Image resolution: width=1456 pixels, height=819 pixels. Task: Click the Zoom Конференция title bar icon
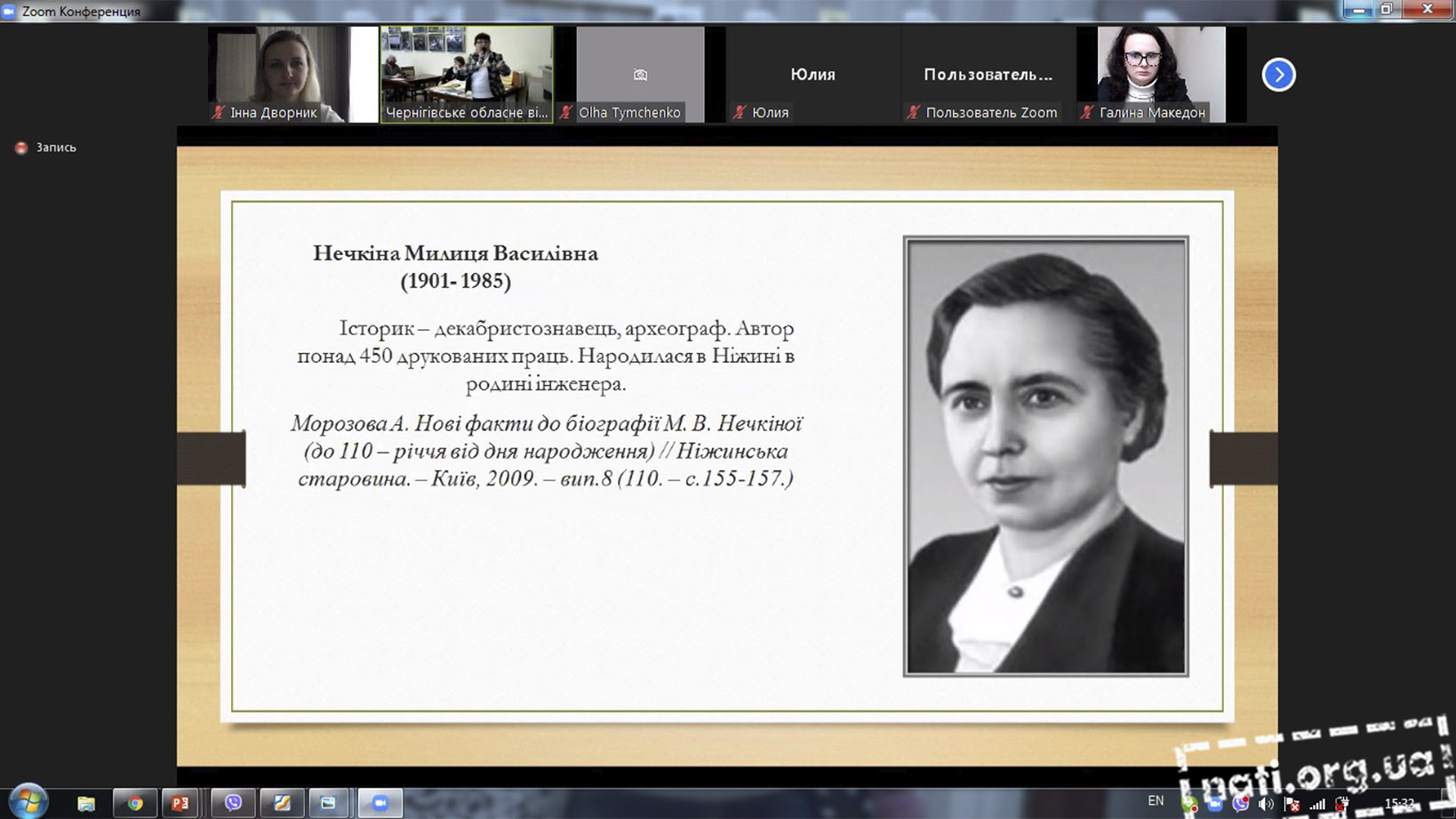coord(10,12)
